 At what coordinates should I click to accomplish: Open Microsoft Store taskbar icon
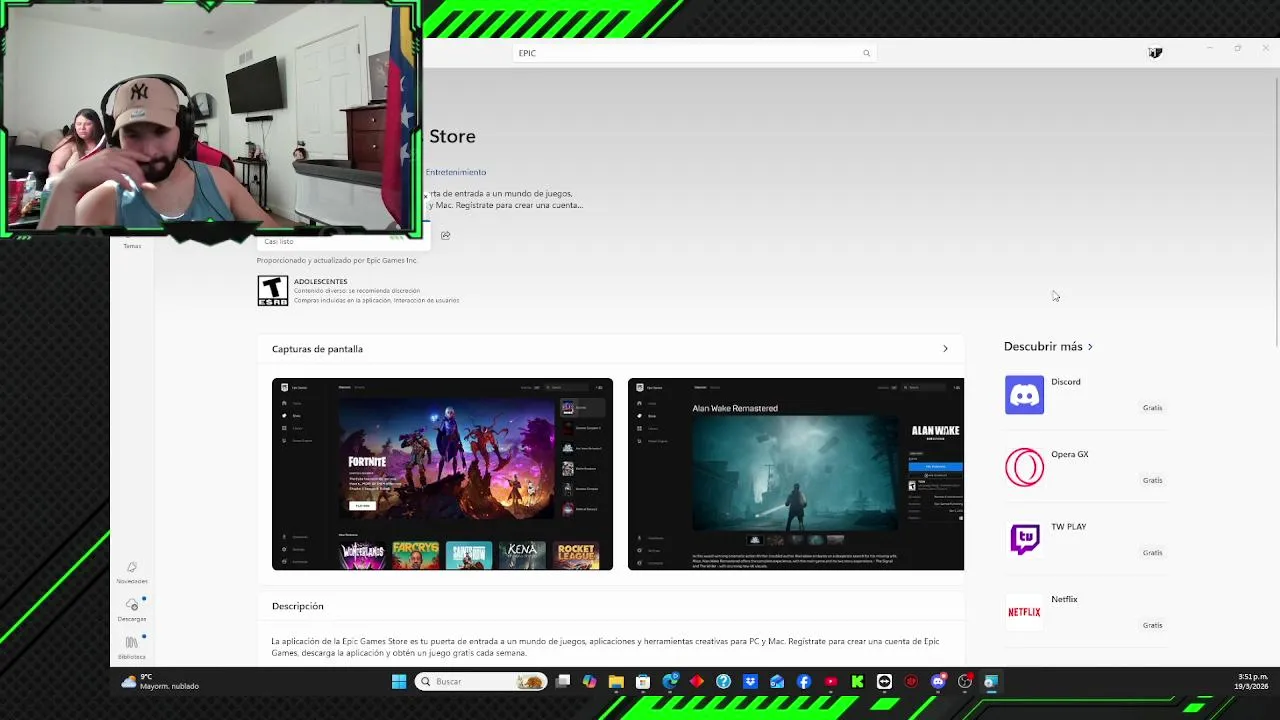pos(643,682)
